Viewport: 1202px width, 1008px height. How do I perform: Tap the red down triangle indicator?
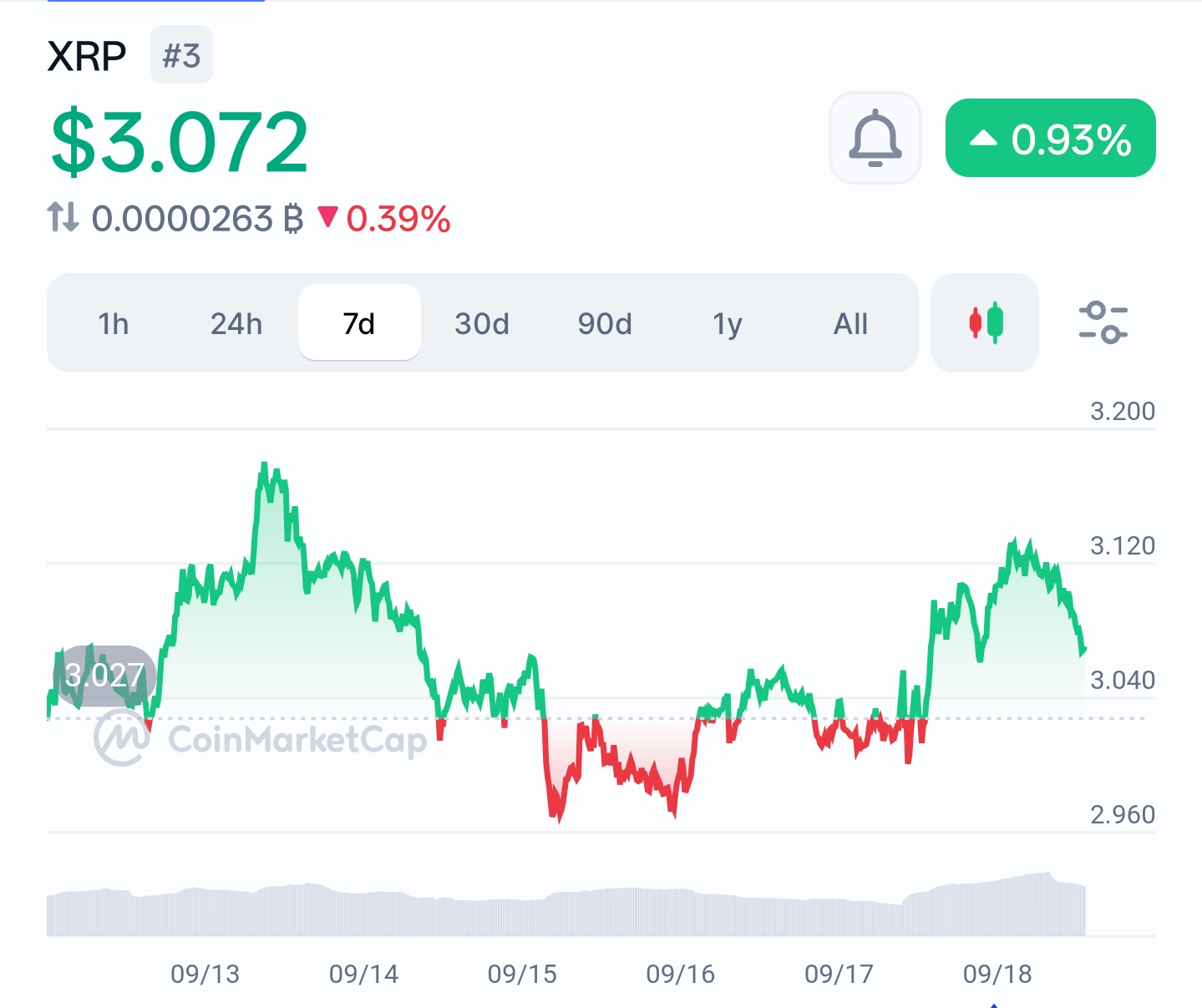click(x=327, y=218)
